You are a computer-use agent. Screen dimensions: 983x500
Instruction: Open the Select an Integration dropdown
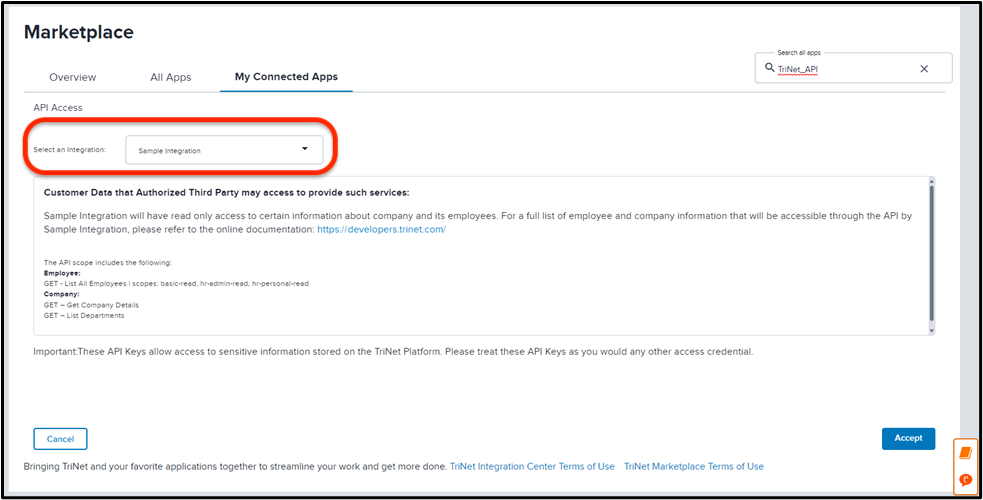coord(224,150)
